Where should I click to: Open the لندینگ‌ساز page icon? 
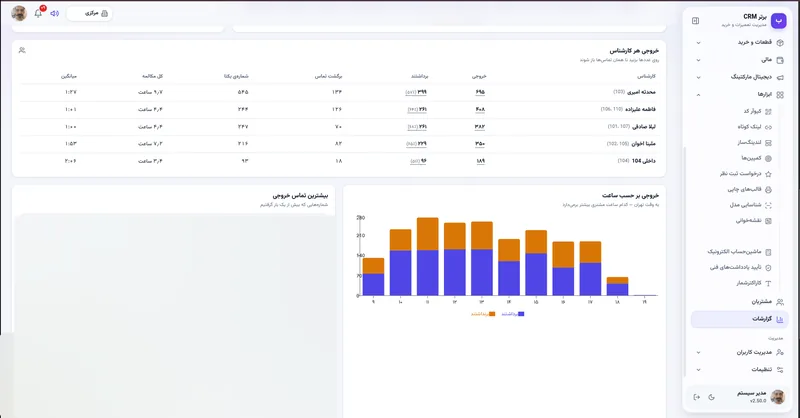[768, 143]
